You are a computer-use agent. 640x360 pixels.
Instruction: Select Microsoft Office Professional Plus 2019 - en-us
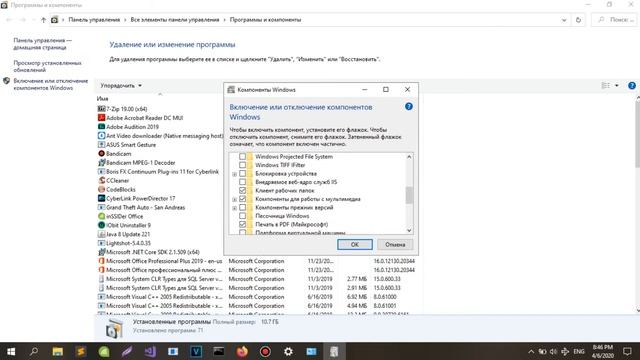[x=164, y=261]
